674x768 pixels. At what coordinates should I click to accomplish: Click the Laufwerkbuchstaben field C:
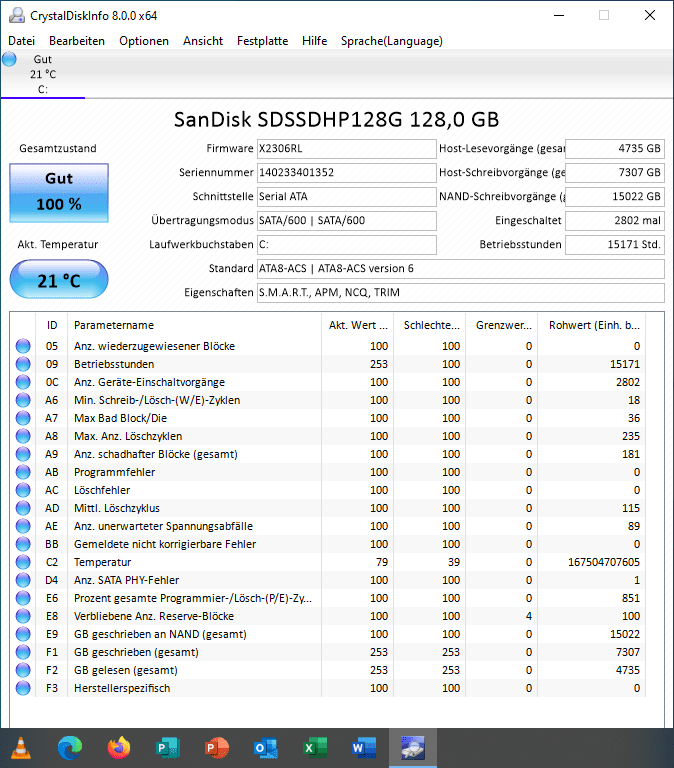click(347, 244)
